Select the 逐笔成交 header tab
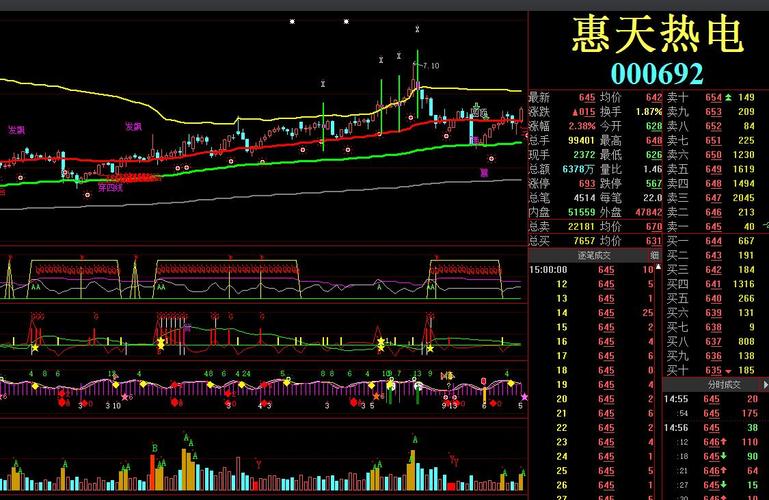Viewport: 769px width, 500px height. [593, 255]
